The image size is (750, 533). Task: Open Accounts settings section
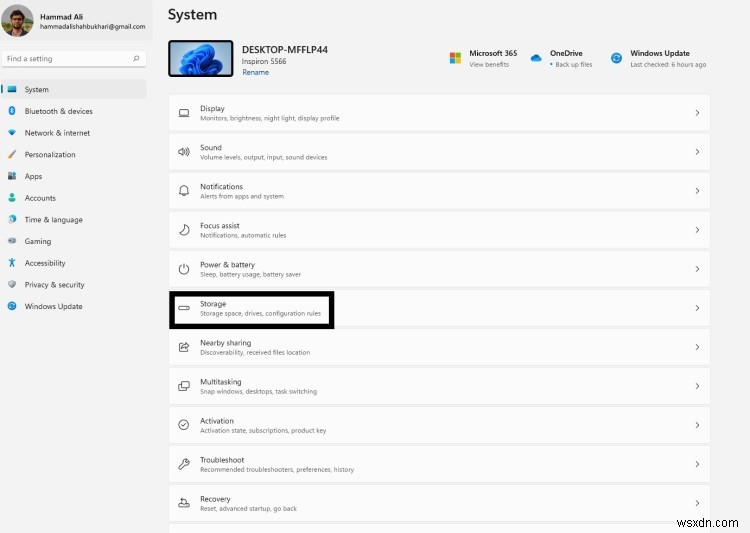click(x=74, y=198)
